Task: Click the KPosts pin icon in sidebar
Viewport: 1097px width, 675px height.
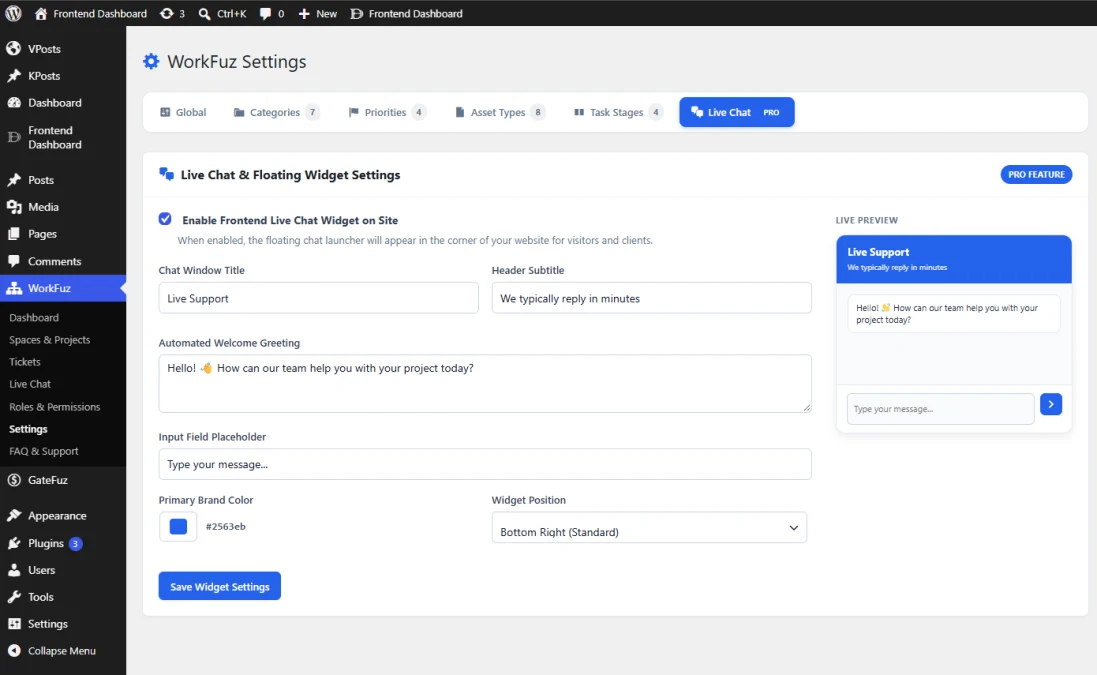Action: (x=13, y=76)
